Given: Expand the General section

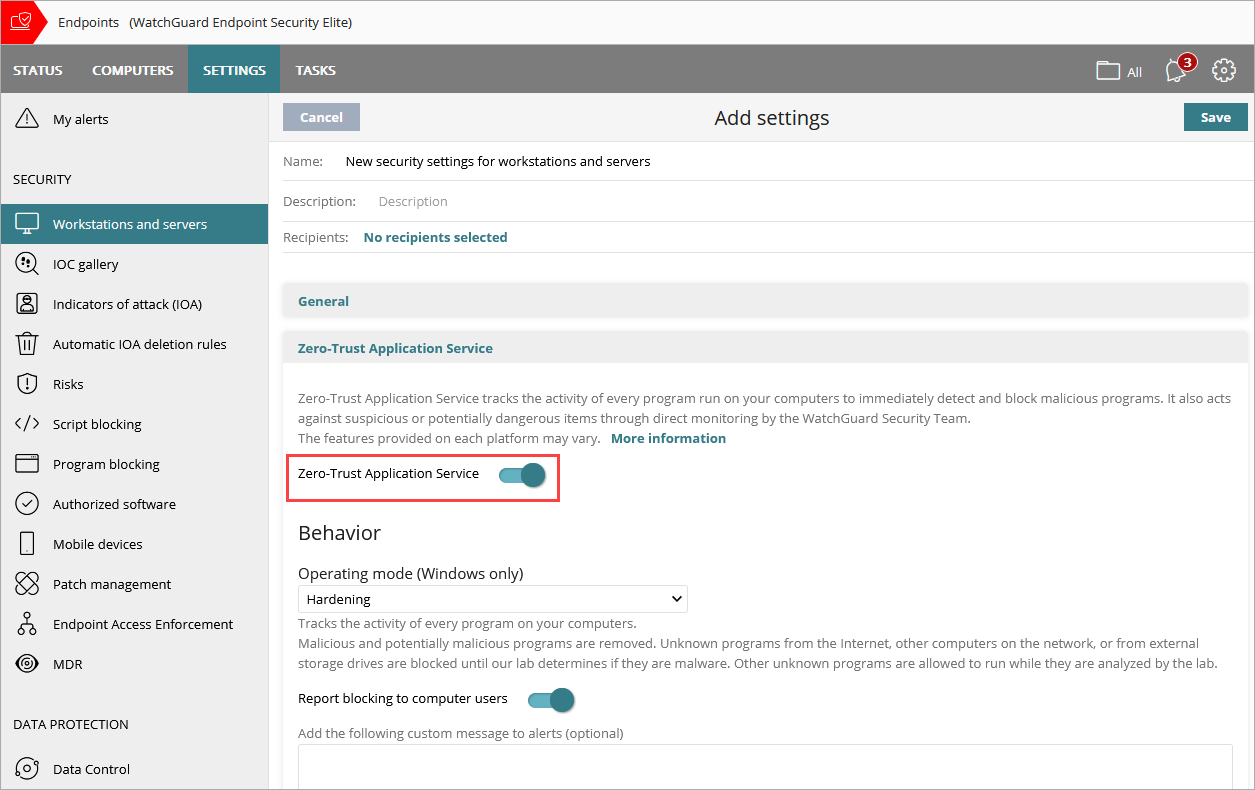Looking at the screenshot, I should pos(323,301).
